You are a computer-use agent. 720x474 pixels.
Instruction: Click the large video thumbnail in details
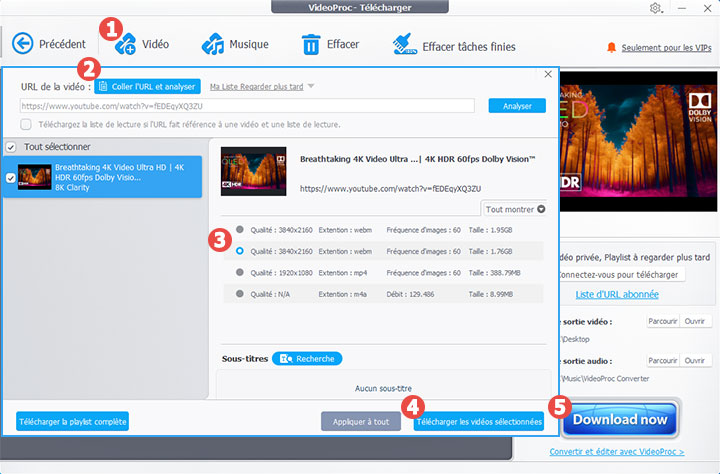click(253, 171)
